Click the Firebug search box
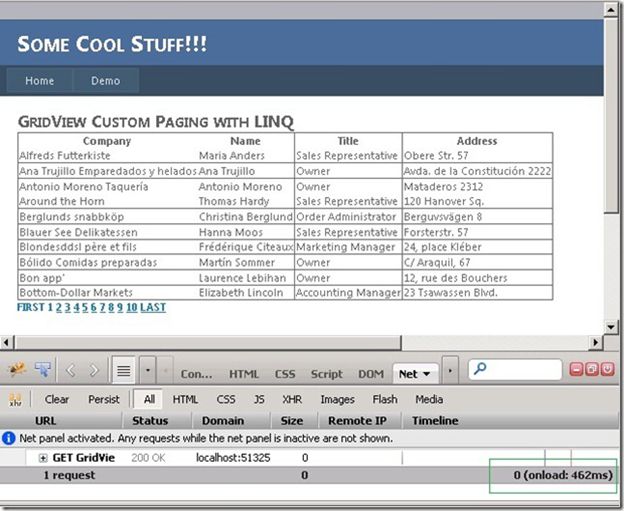Image resolution: width=624 pixels, height=511 pixels. point(515,370)
